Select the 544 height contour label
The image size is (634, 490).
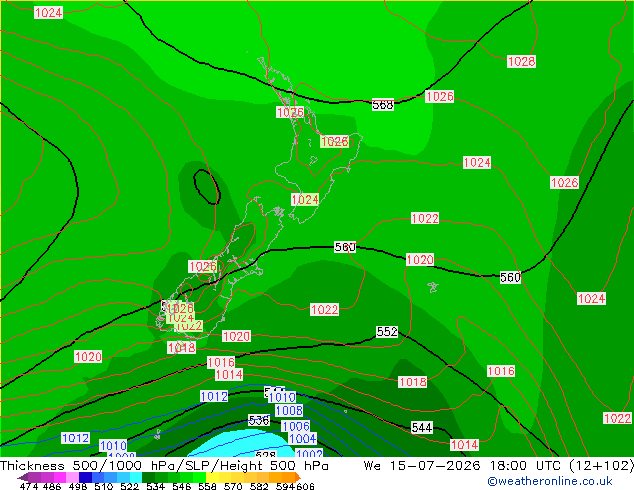(422, 427)
